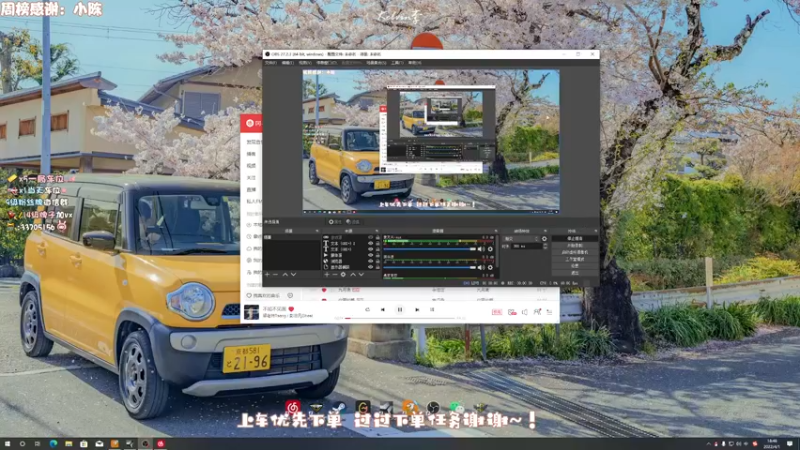The width and height of the screenshot is (800, 450).
Task: Click the transition duration input field
Action: (x=526, y=246)
